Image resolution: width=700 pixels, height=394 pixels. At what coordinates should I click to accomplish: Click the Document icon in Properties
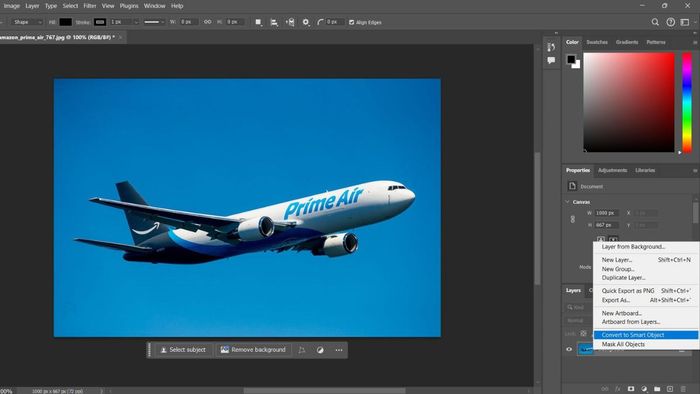click(572, 186)
